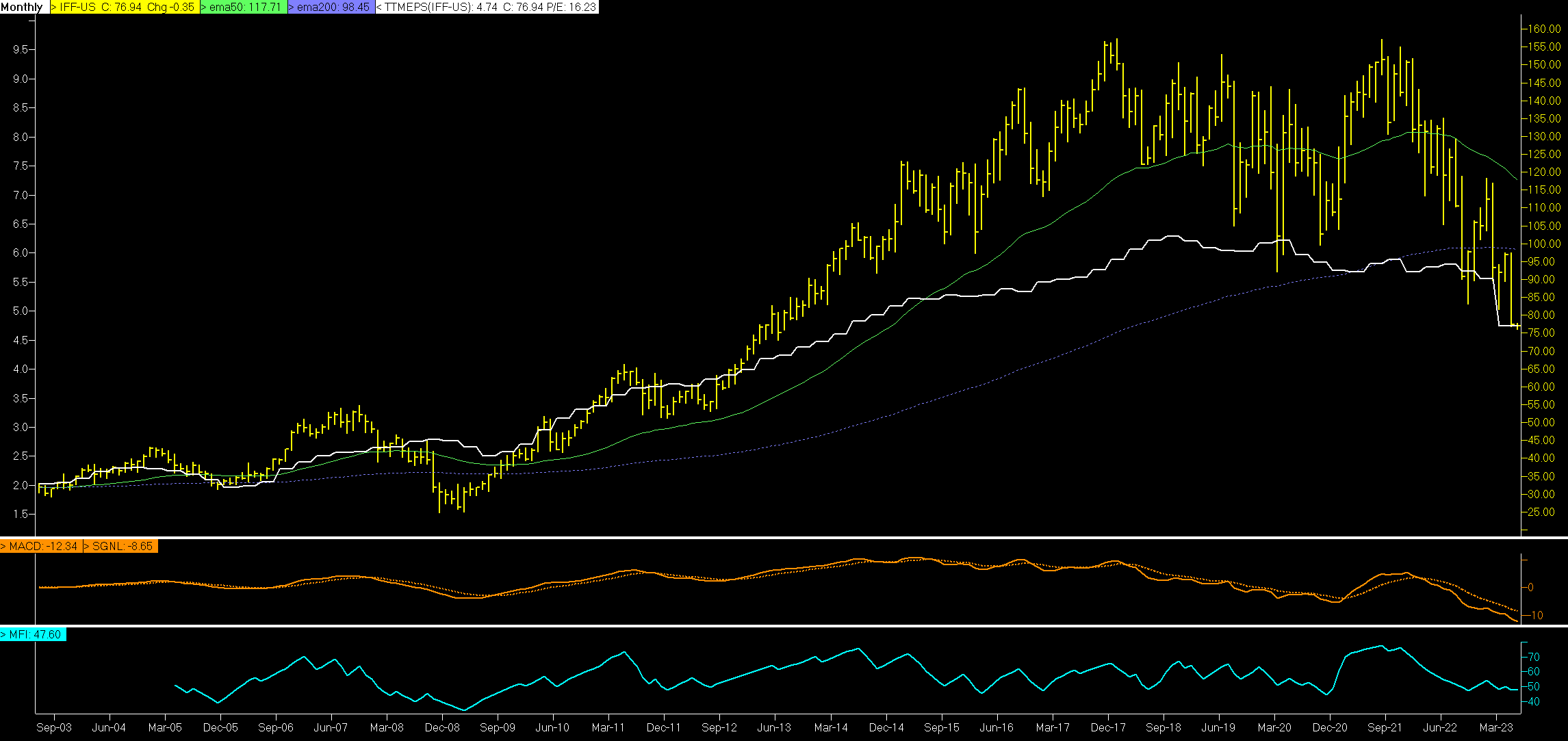Select the yellow IFF-US price legend
Image resolution: width=1568 pixels, height=741 pixels.
125,7
